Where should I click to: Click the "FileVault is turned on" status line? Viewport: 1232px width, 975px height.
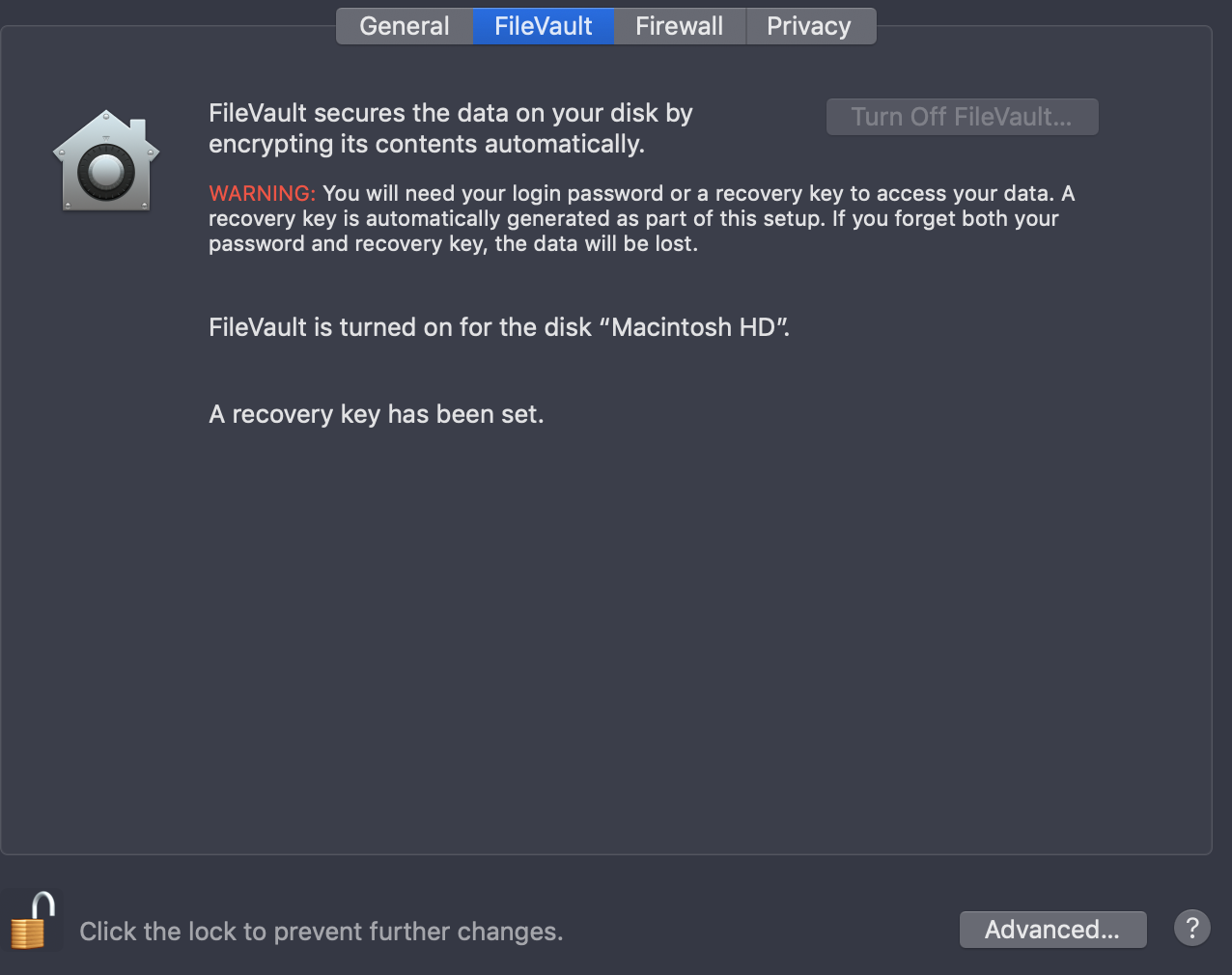point(401,327)
